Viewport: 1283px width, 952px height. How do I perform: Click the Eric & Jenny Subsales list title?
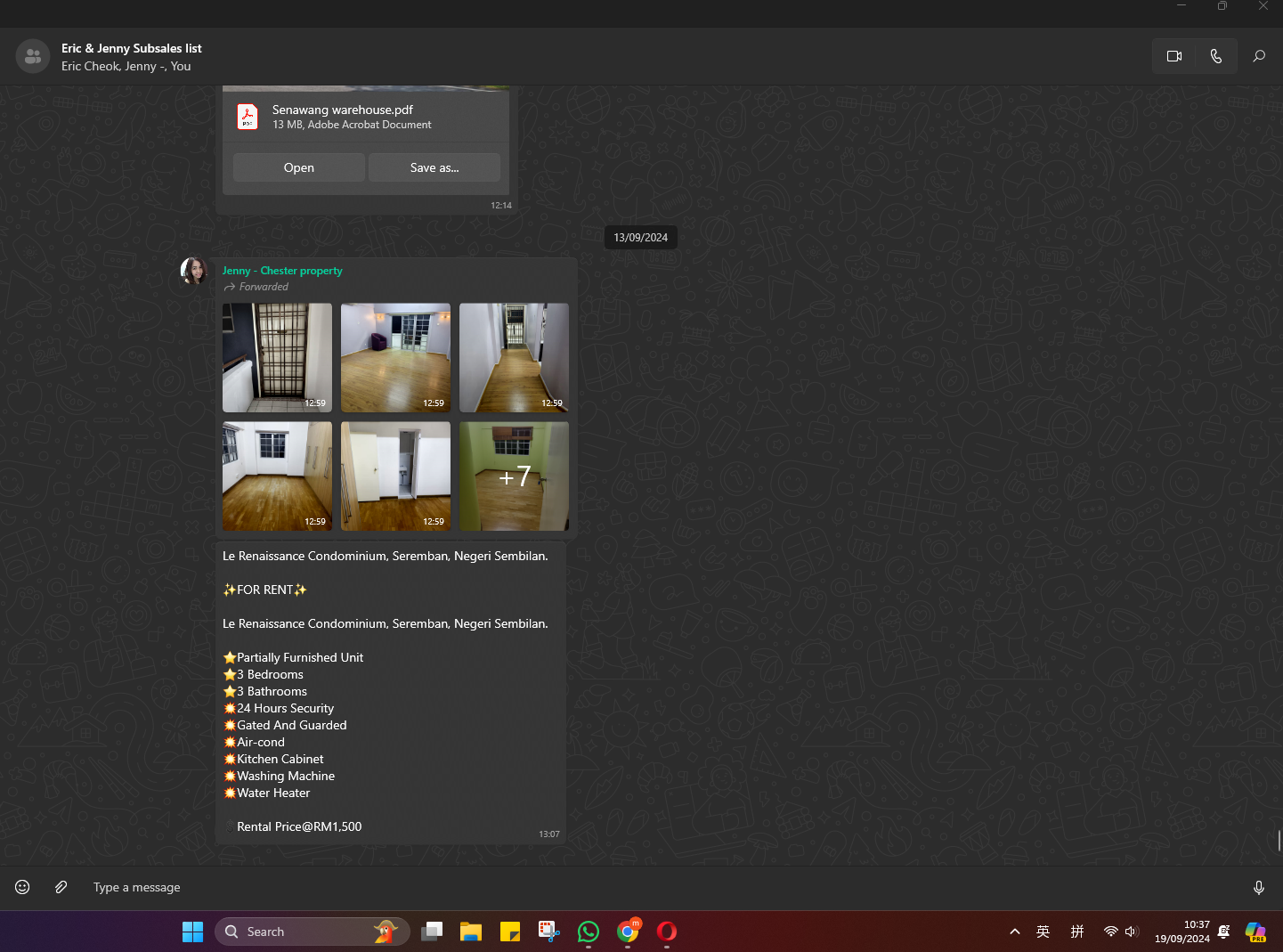132,48
